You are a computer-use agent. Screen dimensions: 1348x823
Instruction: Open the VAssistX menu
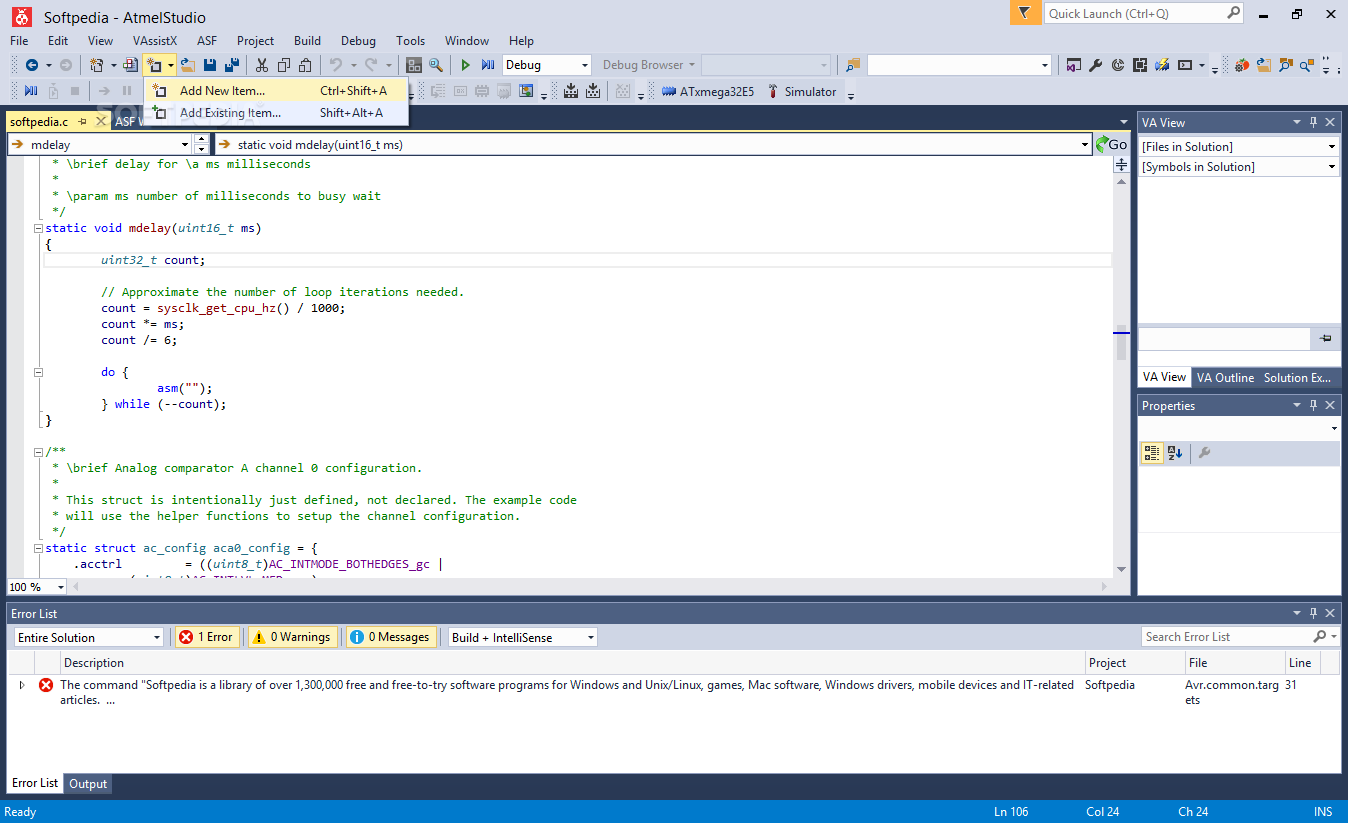click(x=155, y=41)
